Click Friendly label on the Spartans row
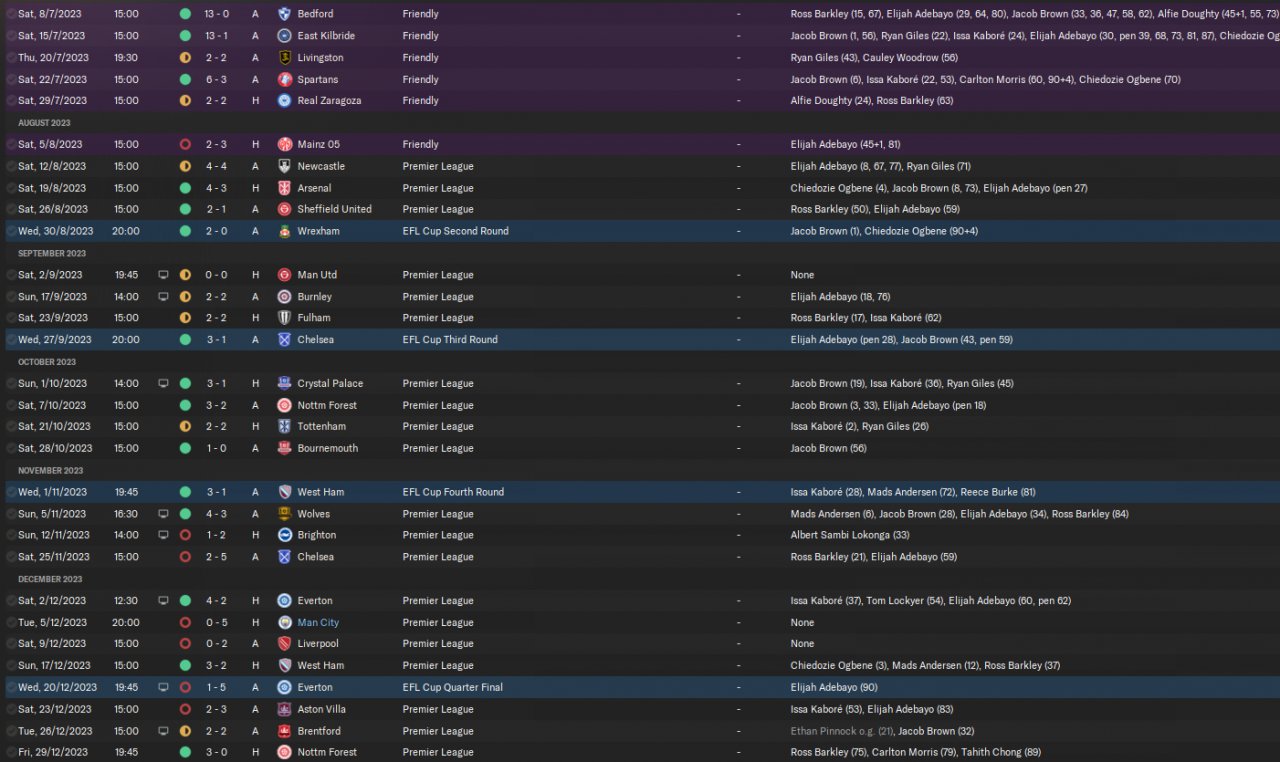Image resolution: width=1280 pixels, height=762 pixels. point(420,80)
